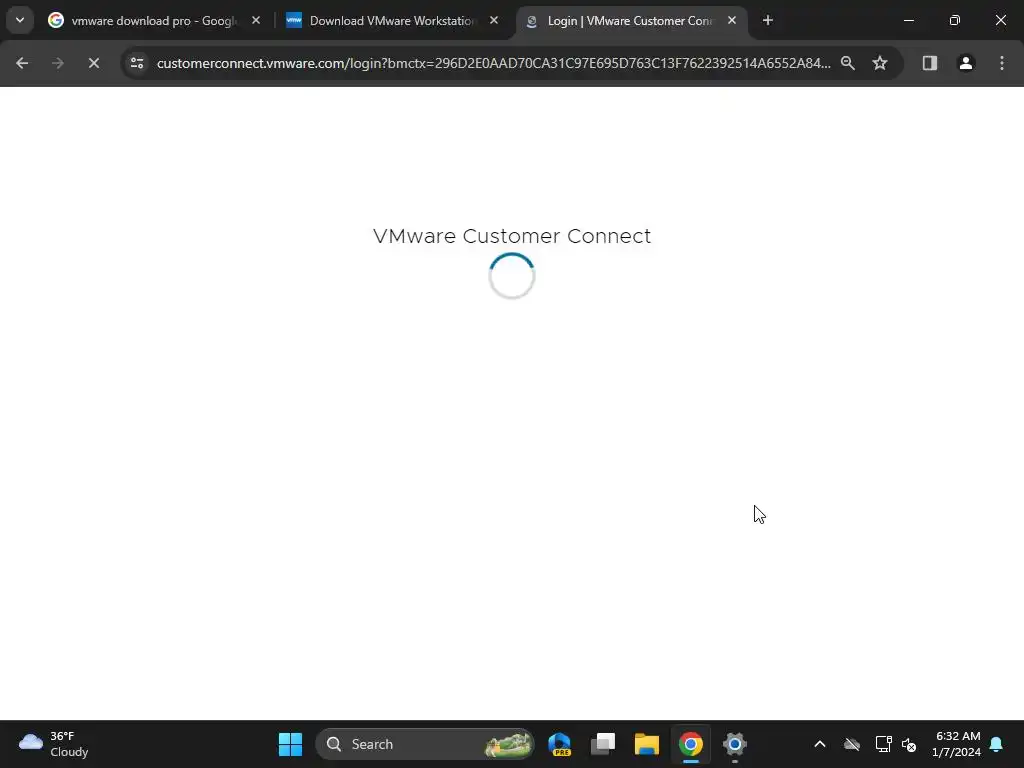Launch Microsoft Edge PRE from taskbar
1024x768 pixels.
coord(560,744)
